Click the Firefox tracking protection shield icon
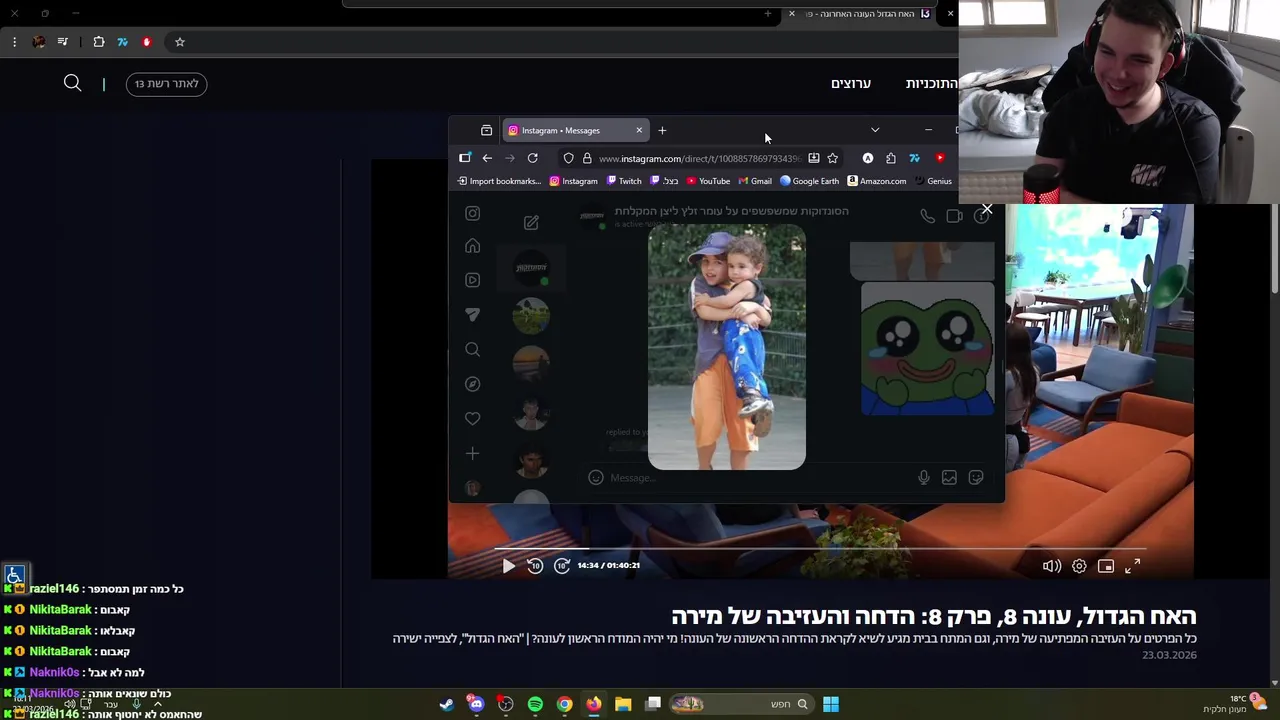The image size is (1280, 720). point(568,158)
